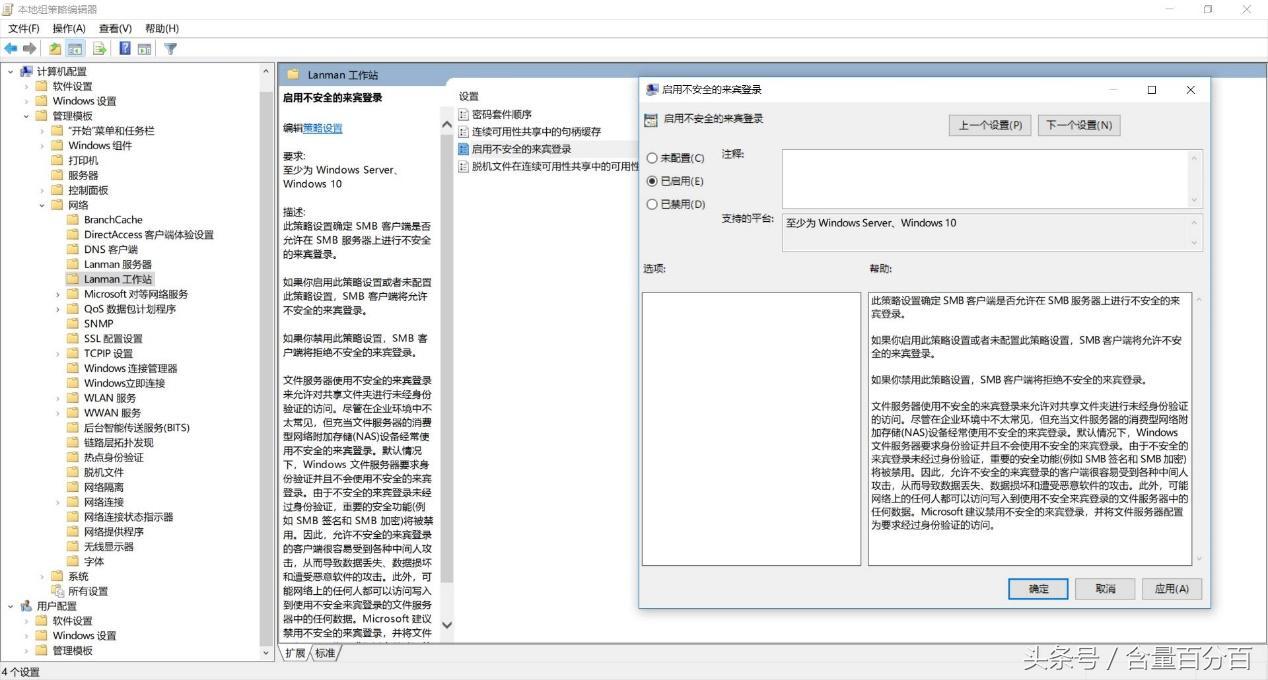Expand the 系统 tree node
The height and width of the screenshot is (680, 1268).
pos(42,576)
